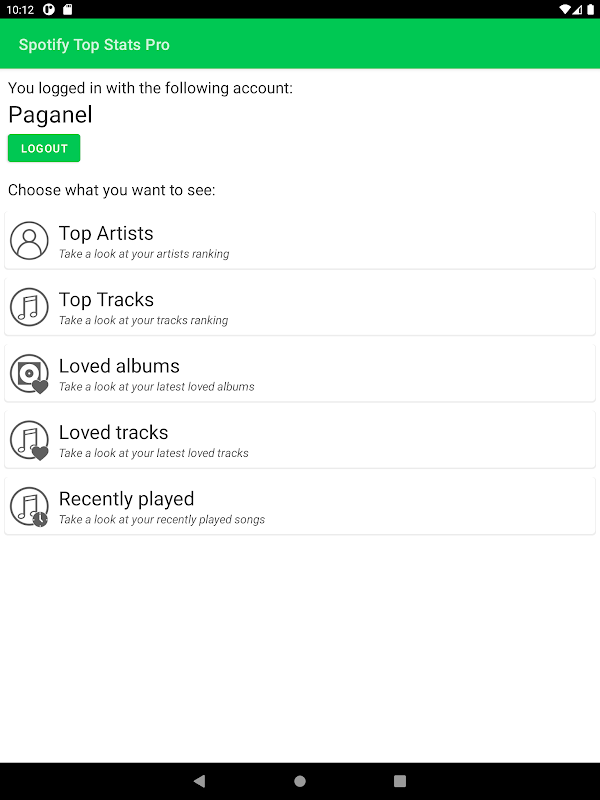Open Recently played songs entry
Screen dimensions: 600x800
300,506
